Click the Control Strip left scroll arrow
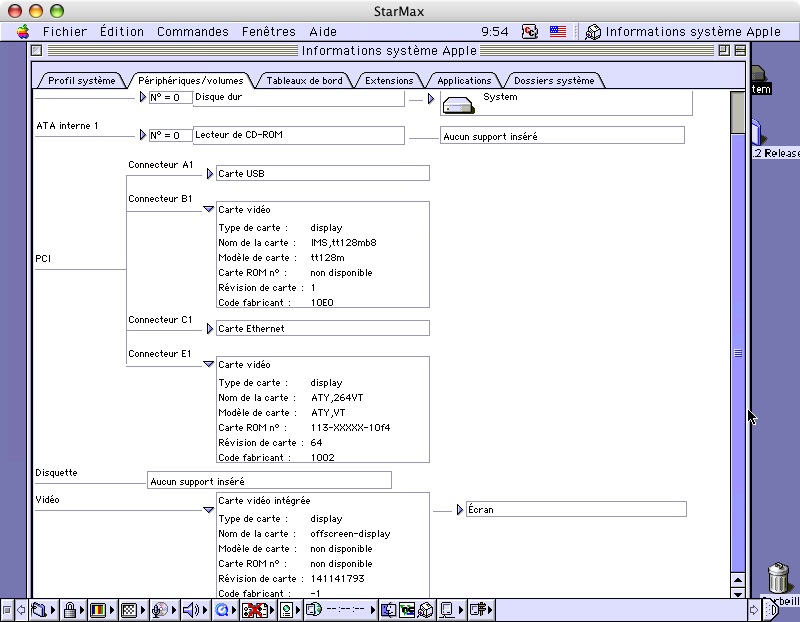Viewport: 800px width, 622px height. coord(21,610)
